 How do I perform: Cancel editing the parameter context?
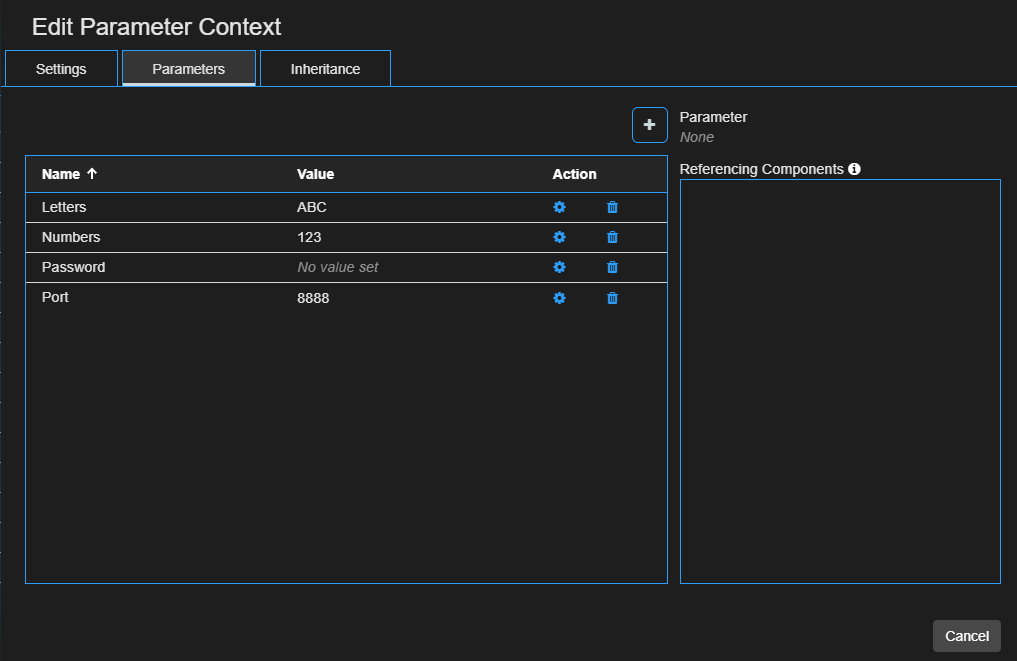coord(966,636)
